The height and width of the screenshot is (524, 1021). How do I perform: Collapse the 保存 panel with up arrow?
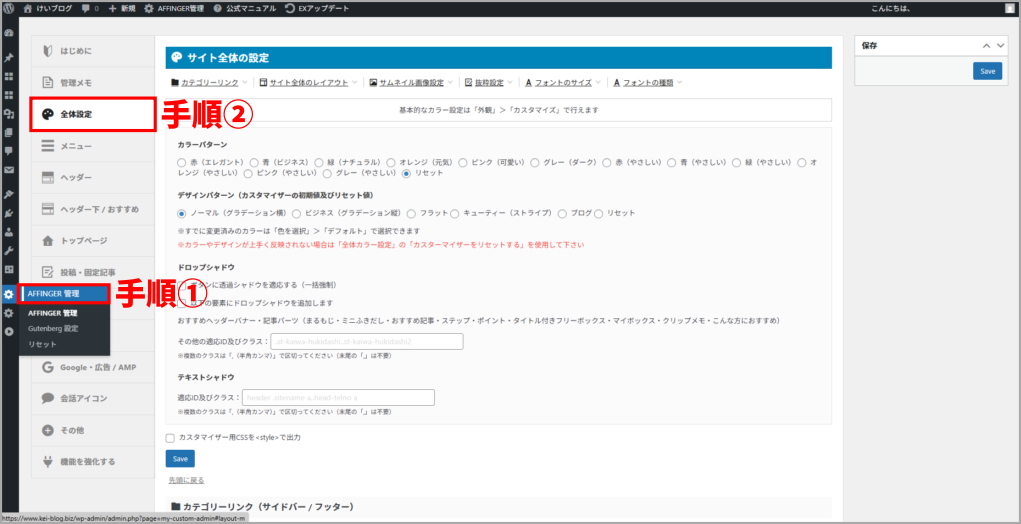987,46
